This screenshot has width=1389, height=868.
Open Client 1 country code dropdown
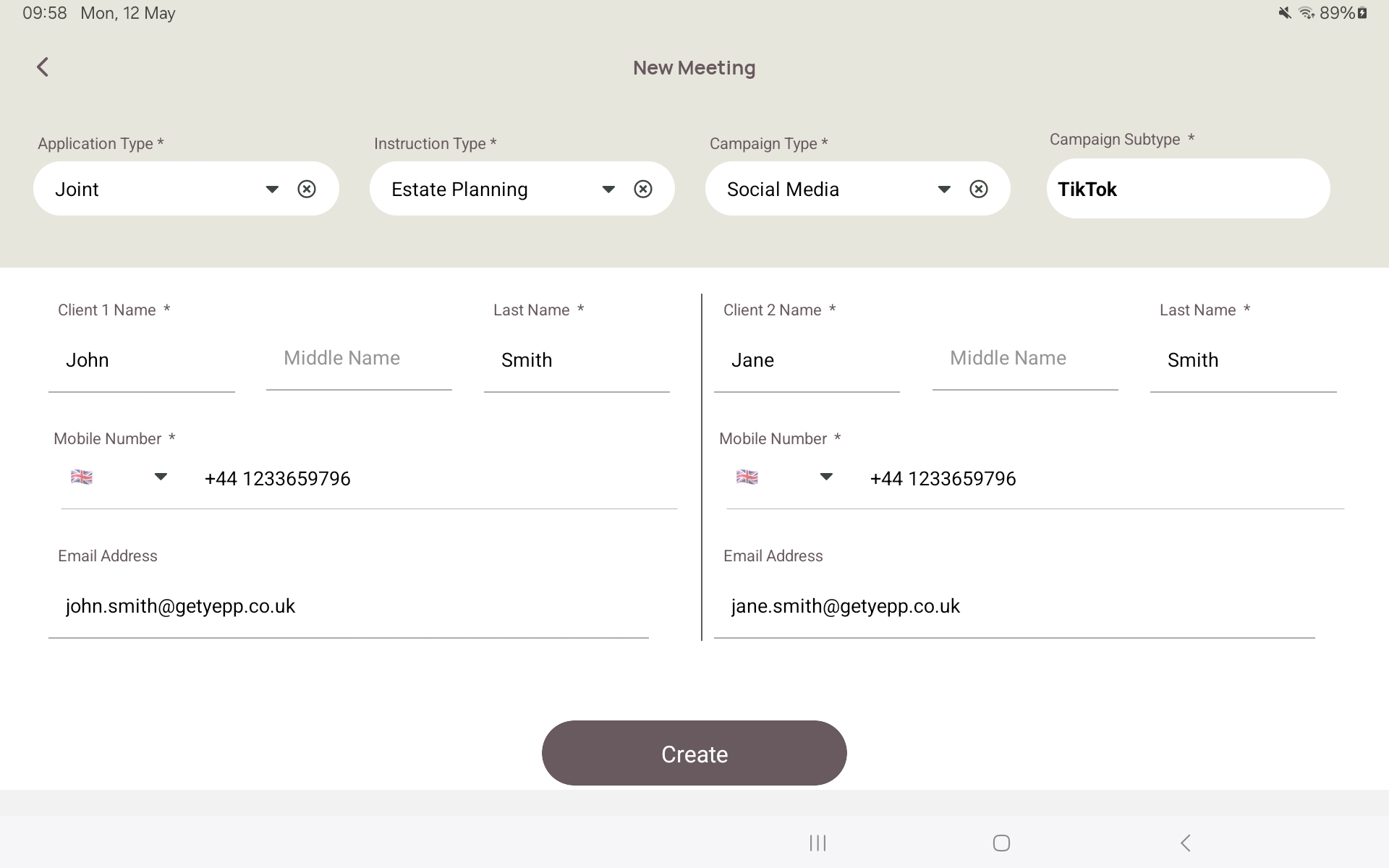click(161, 477)
